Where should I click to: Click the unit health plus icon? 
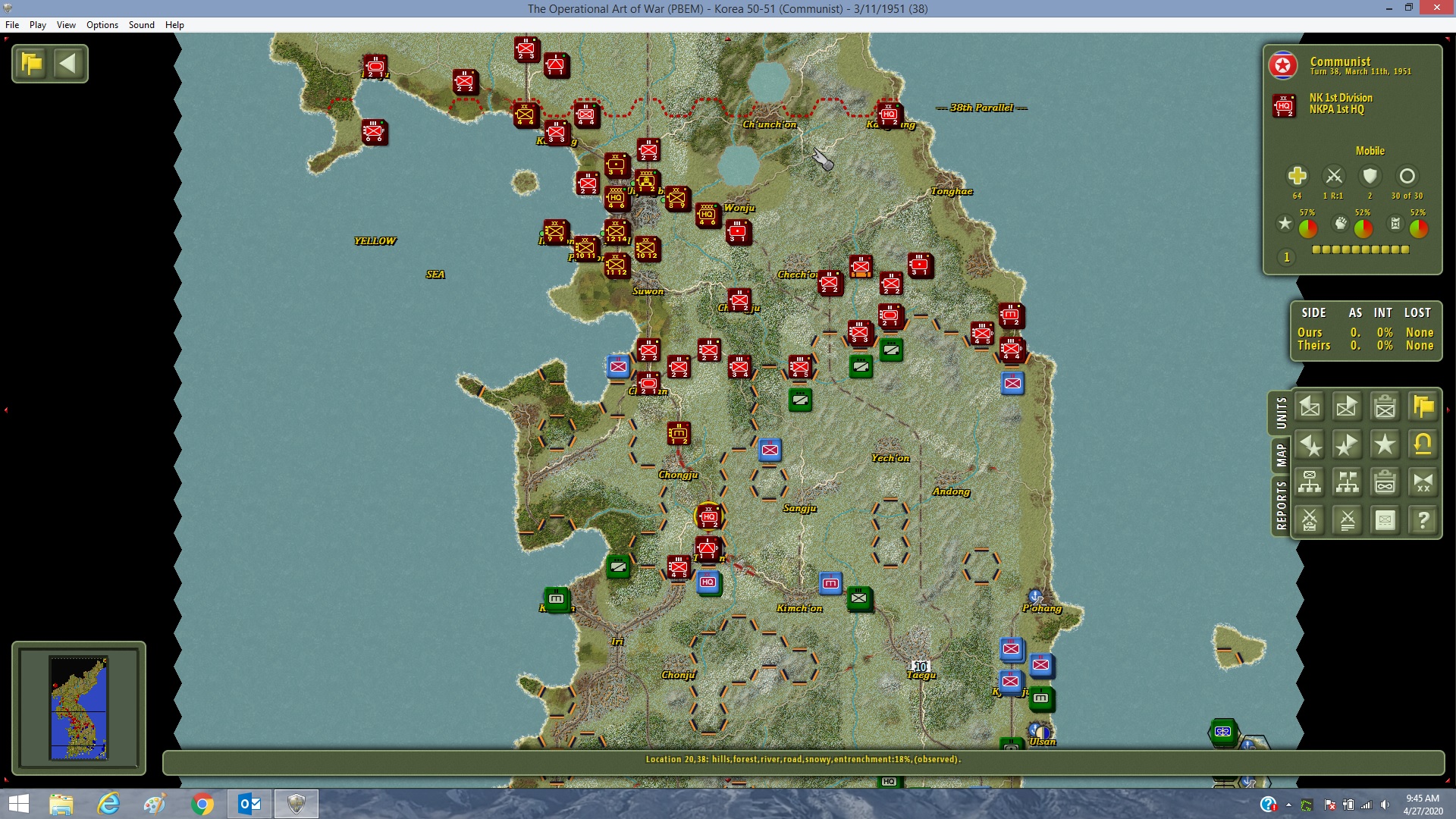(1297, 176)
